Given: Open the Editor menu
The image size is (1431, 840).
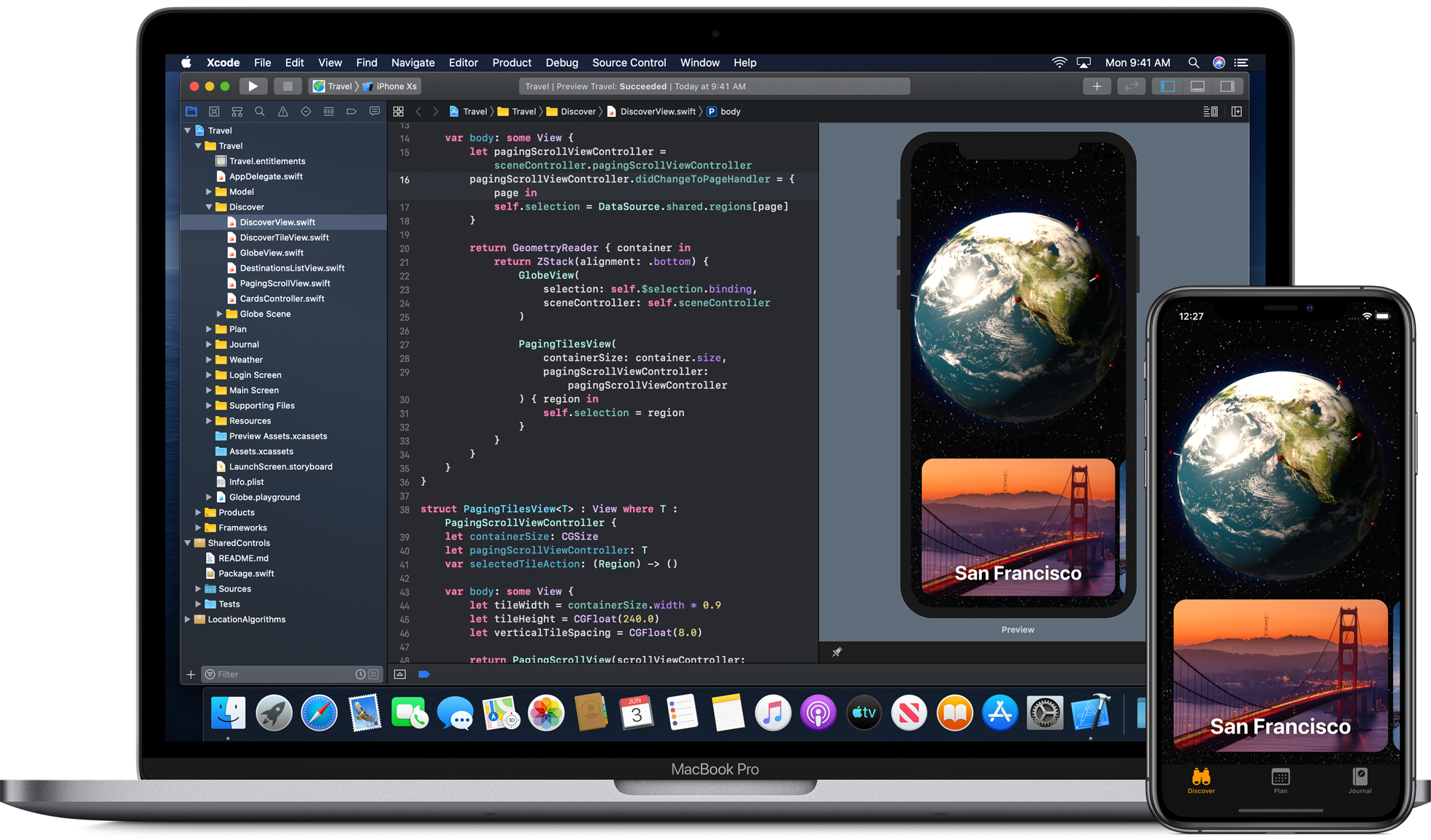Looking at the screenshot, I should [x=463, y=63].
